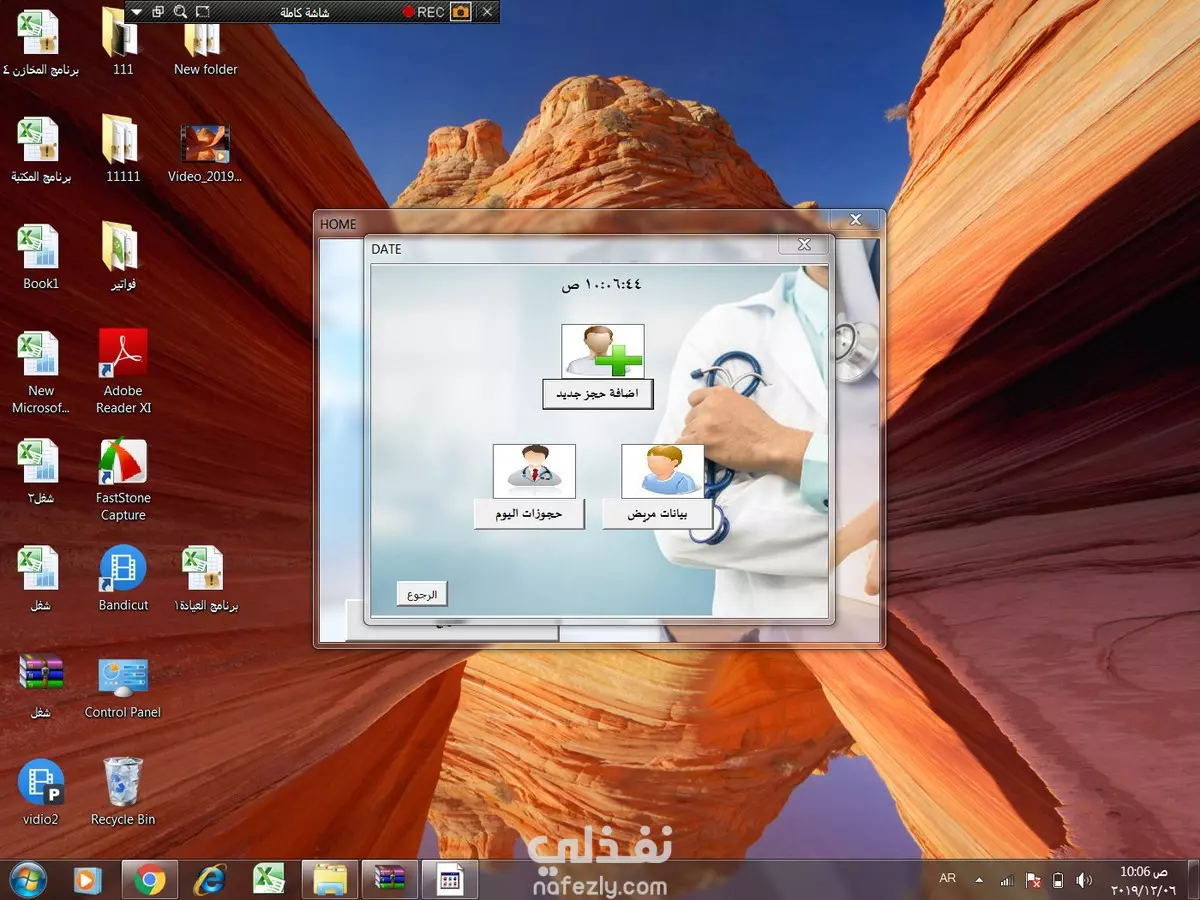Launch Adobe Reader XI shortcut
1200x900 pixels.
tap(123, 372)
